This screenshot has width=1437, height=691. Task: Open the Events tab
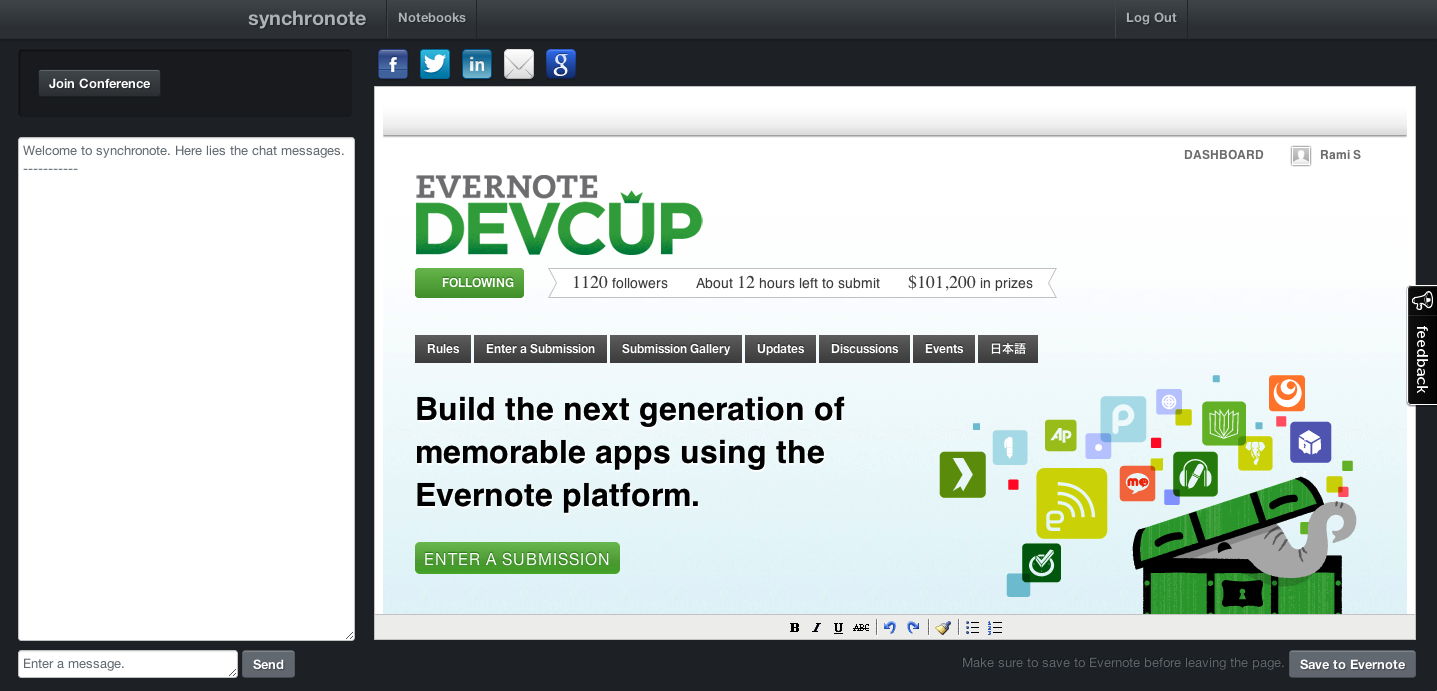[x=944, y=349]
